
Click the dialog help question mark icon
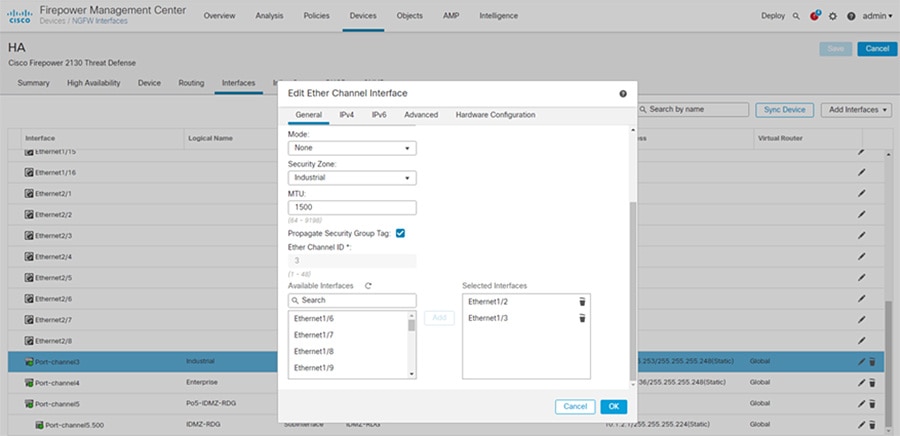[x=623, y=94]
